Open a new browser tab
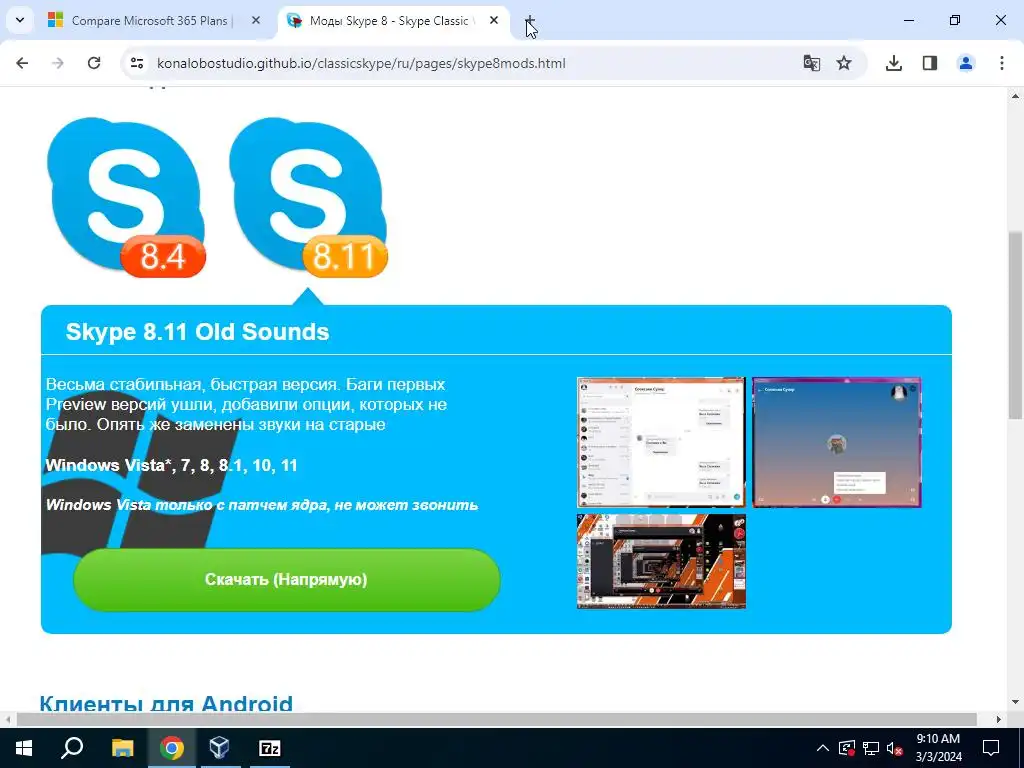The width and height of the screenshot is (1024, 768). pyautogui.click(x=530, y=21)
